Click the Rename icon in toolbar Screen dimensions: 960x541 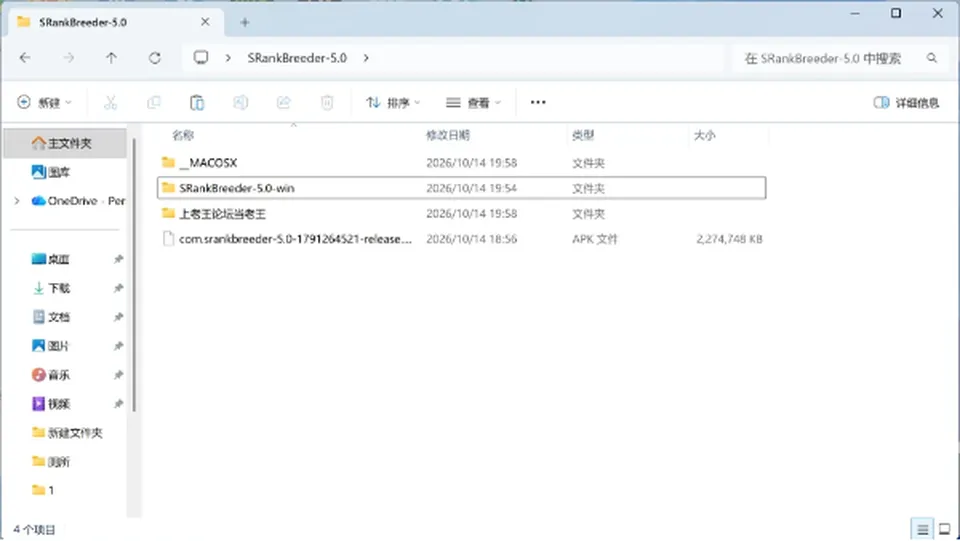241,102
